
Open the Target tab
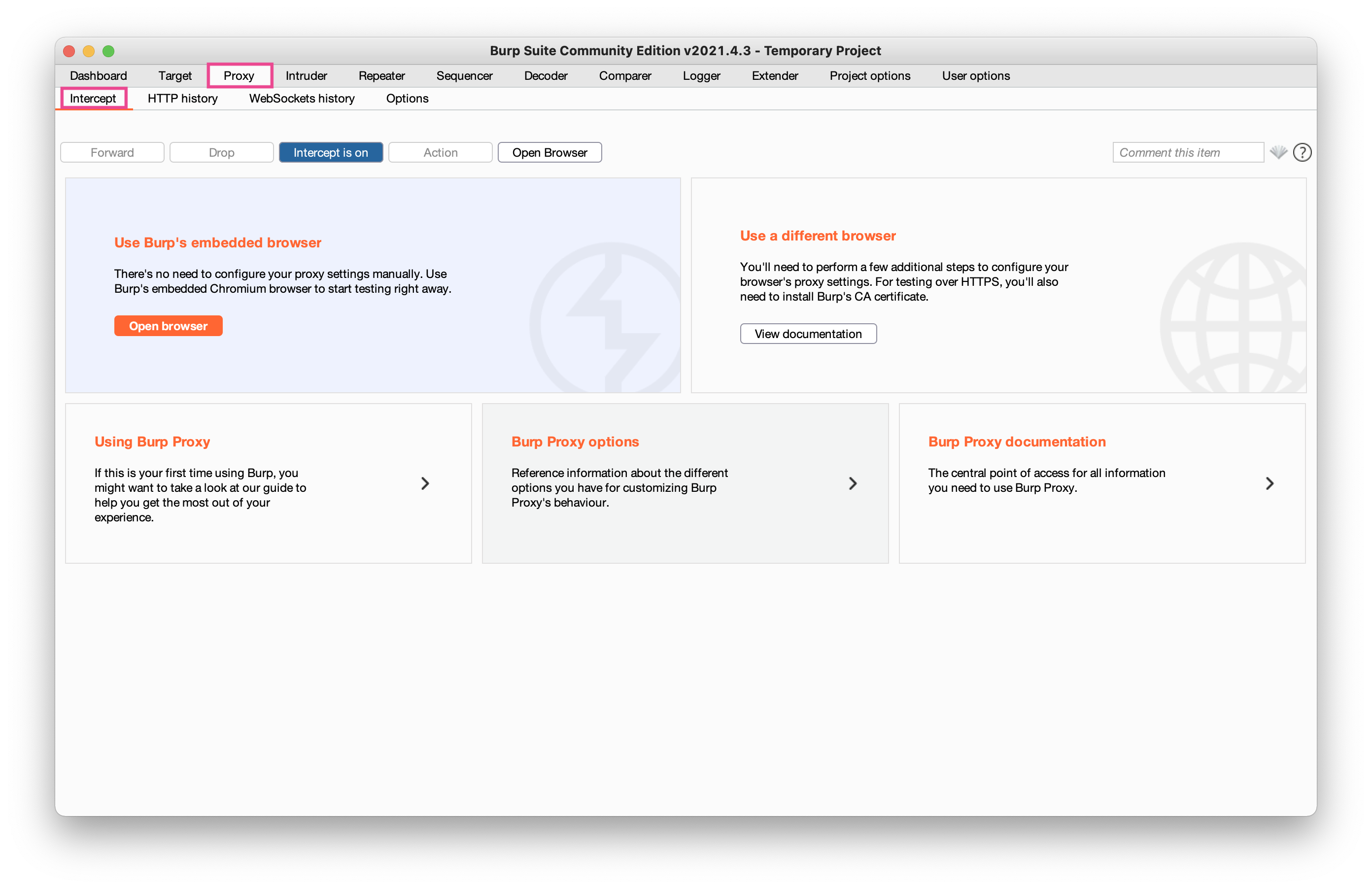(x=174, y=75)
